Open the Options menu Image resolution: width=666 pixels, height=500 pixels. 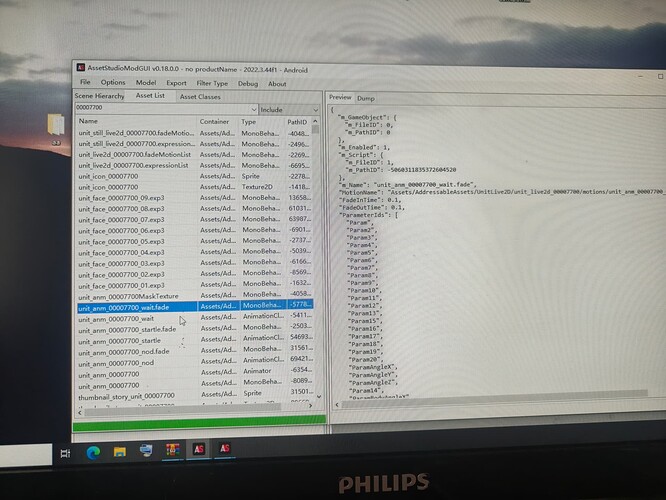pyautogui.click(x=113, y=82)
